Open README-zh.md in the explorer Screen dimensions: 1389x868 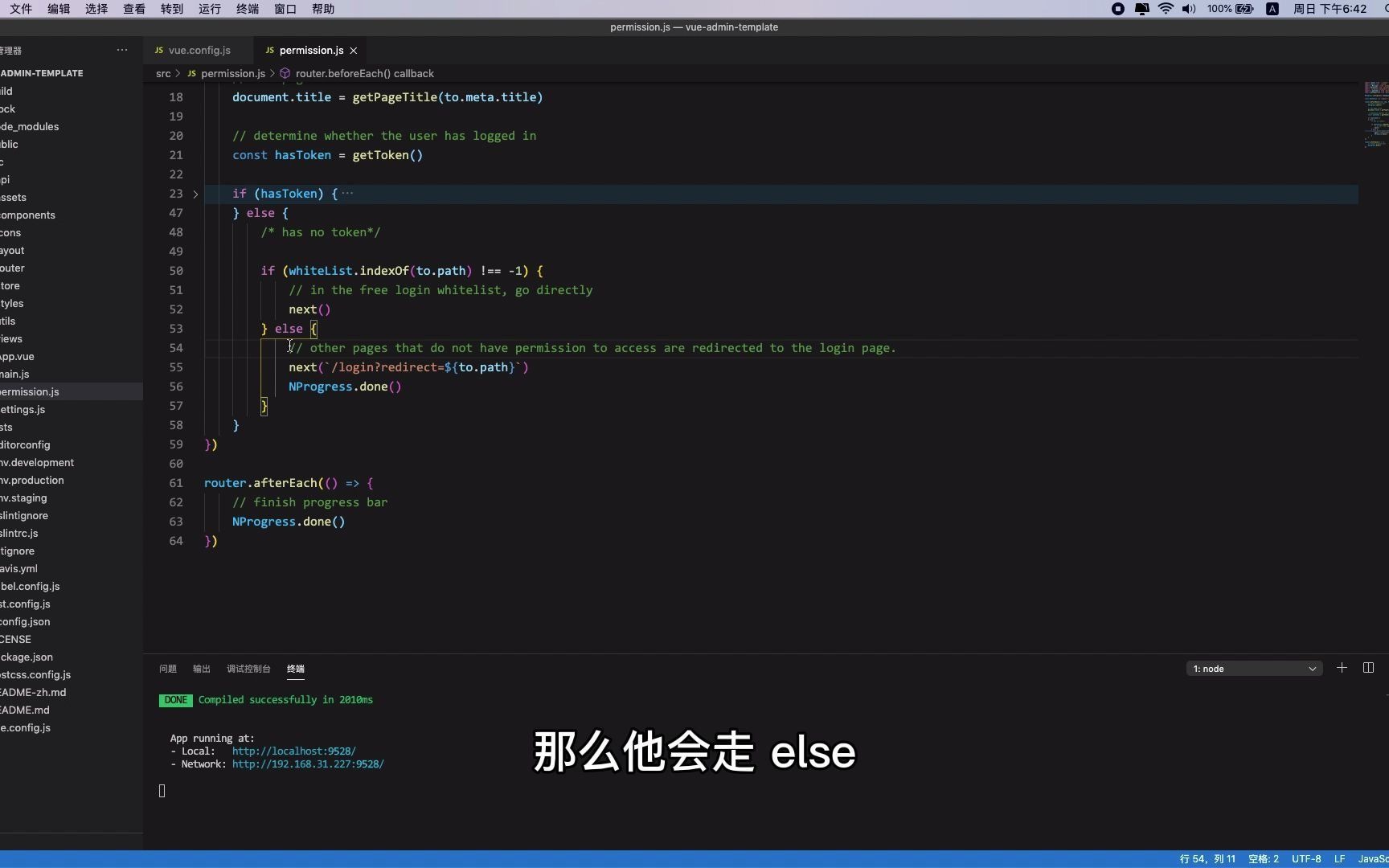point(72,693)
